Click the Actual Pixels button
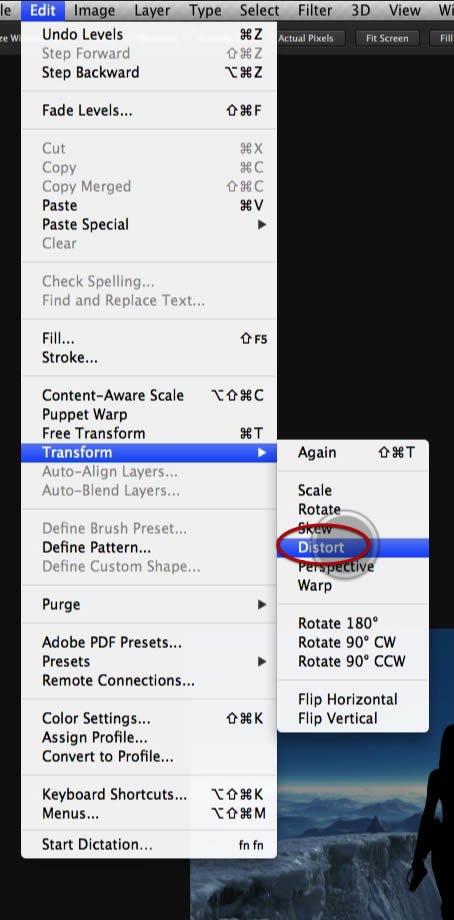Viewport: 454px width, 920px height. coord(306,38)
